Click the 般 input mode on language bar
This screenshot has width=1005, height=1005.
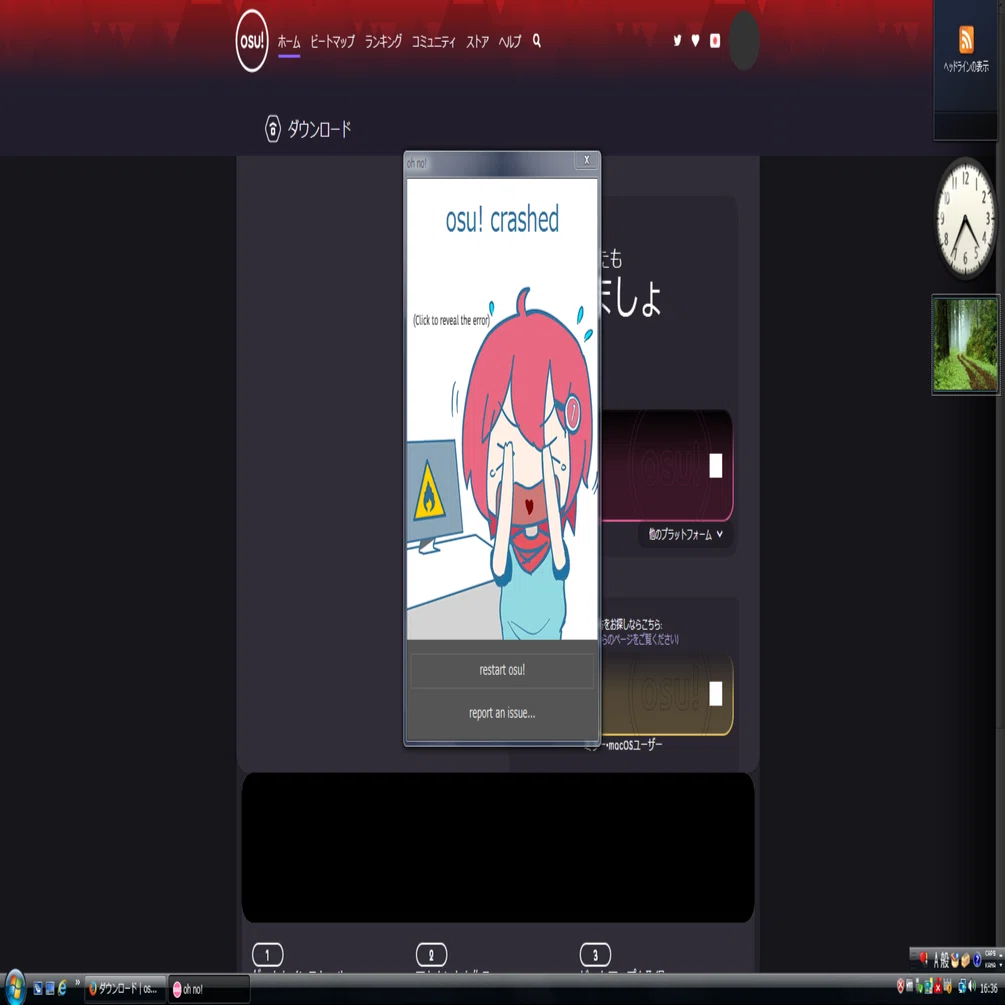945,959
